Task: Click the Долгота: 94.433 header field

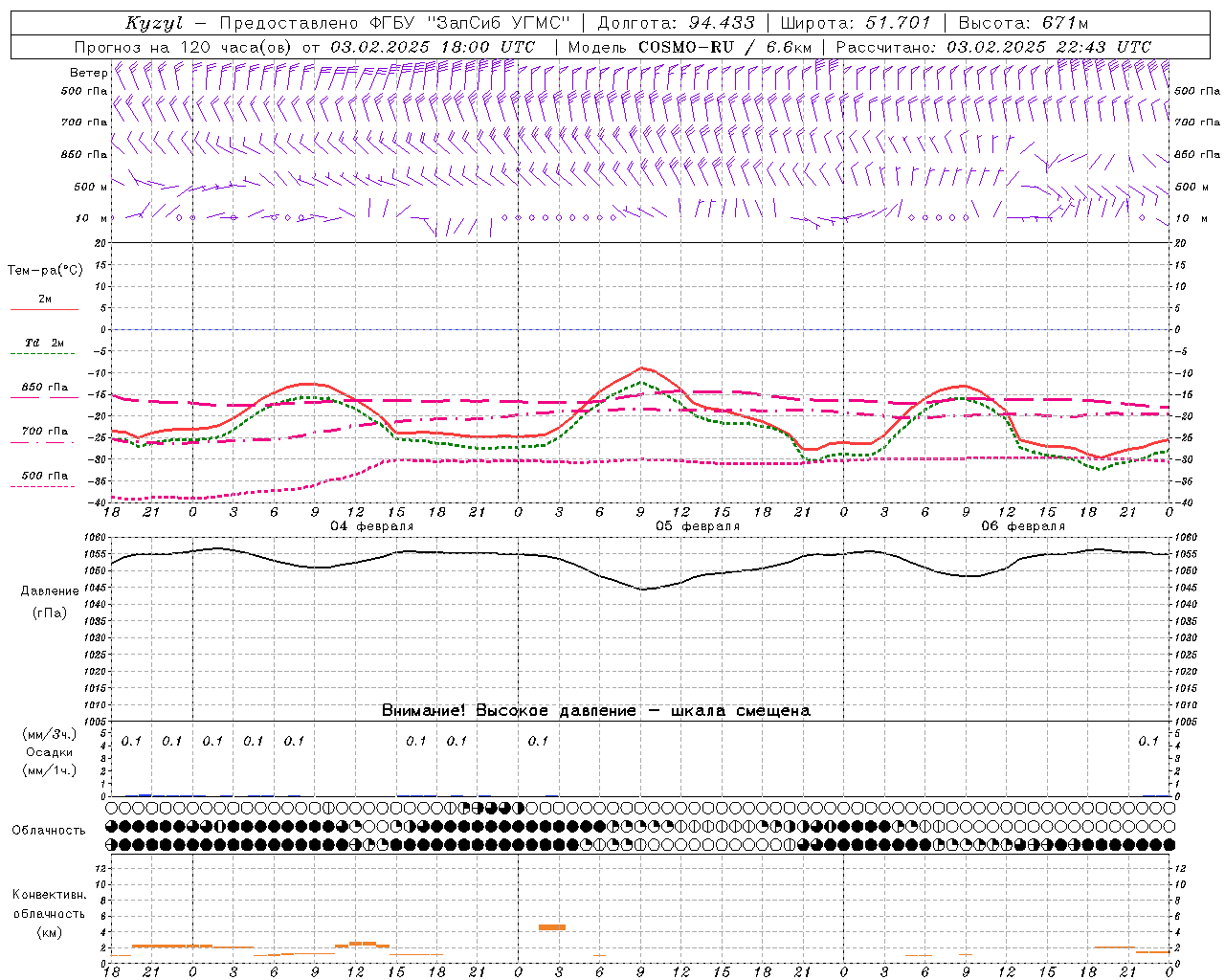Action: tap(676, 23)
